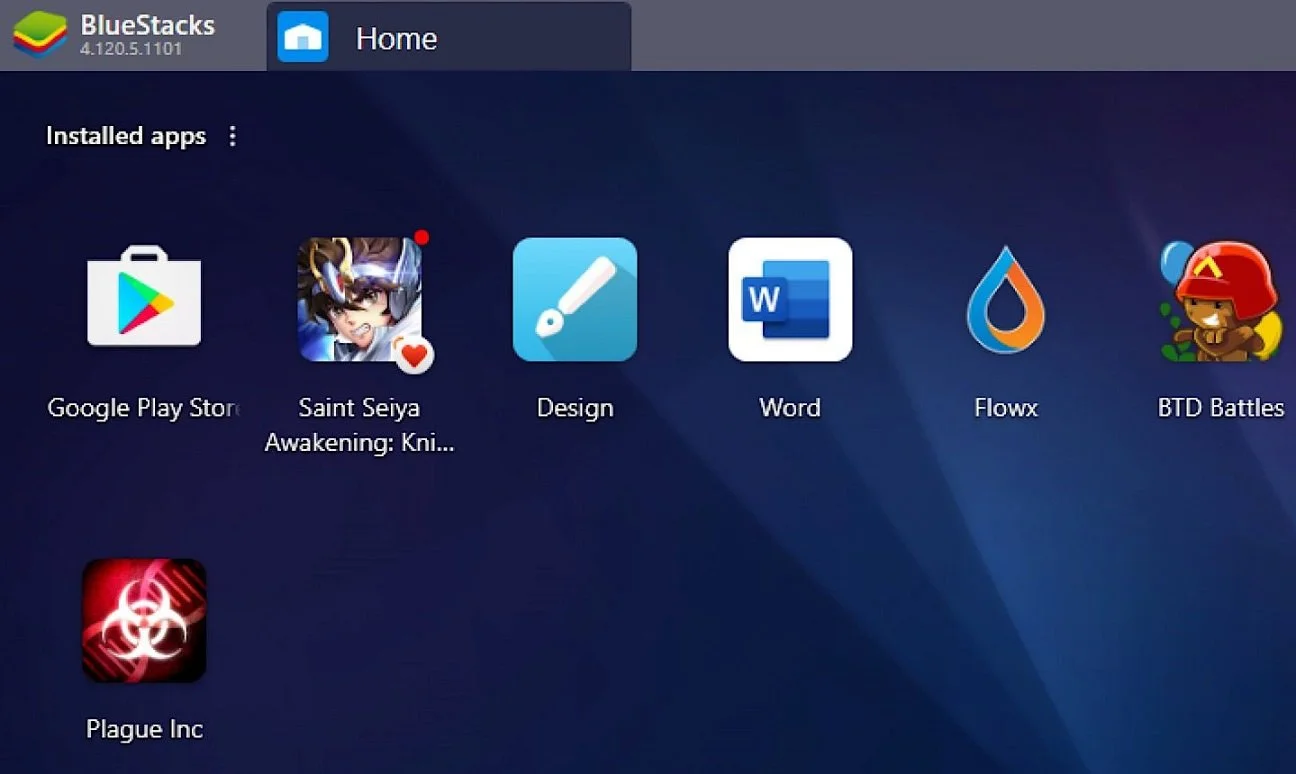Click the "Design" app label
Viewport: 1296px width, 774px height.
575,408
